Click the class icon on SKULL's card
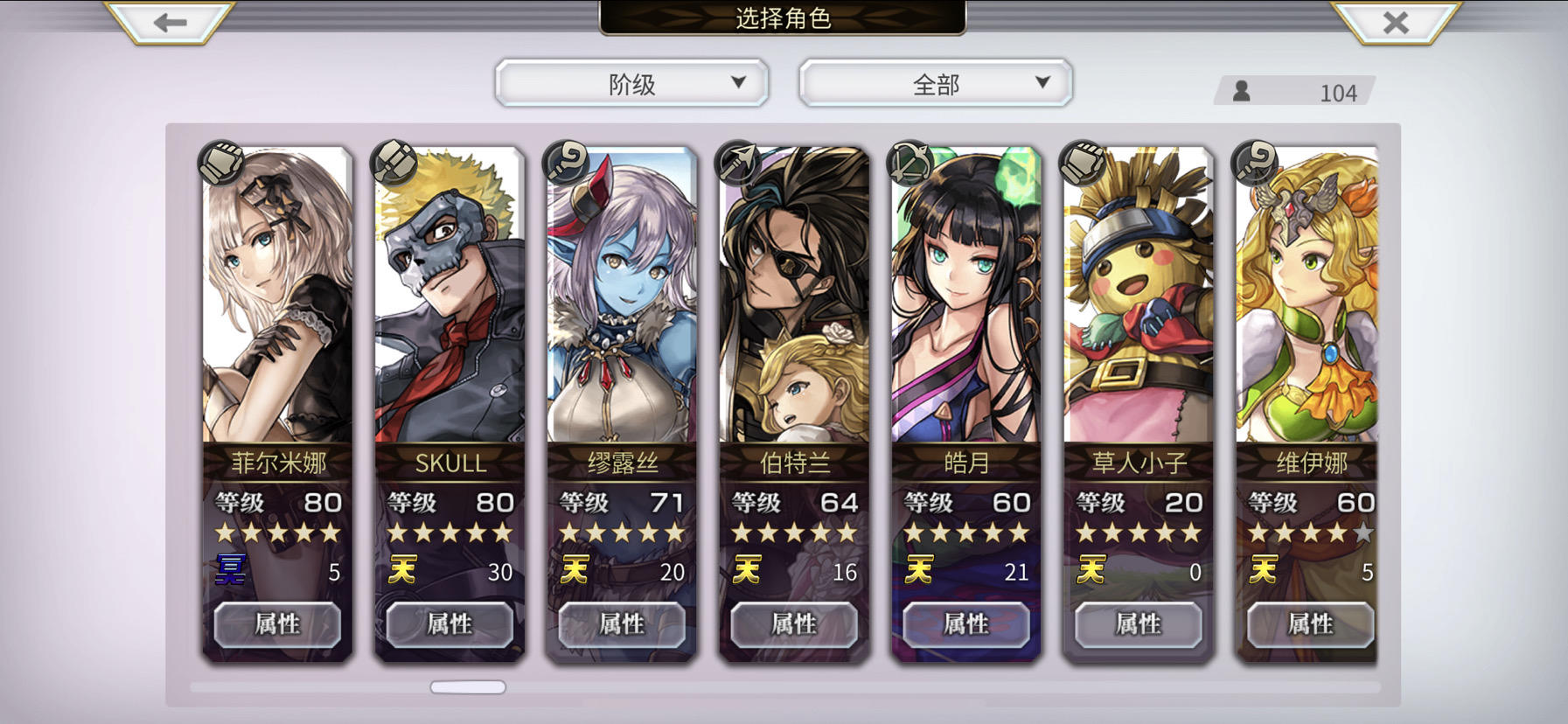 point(394,163)
